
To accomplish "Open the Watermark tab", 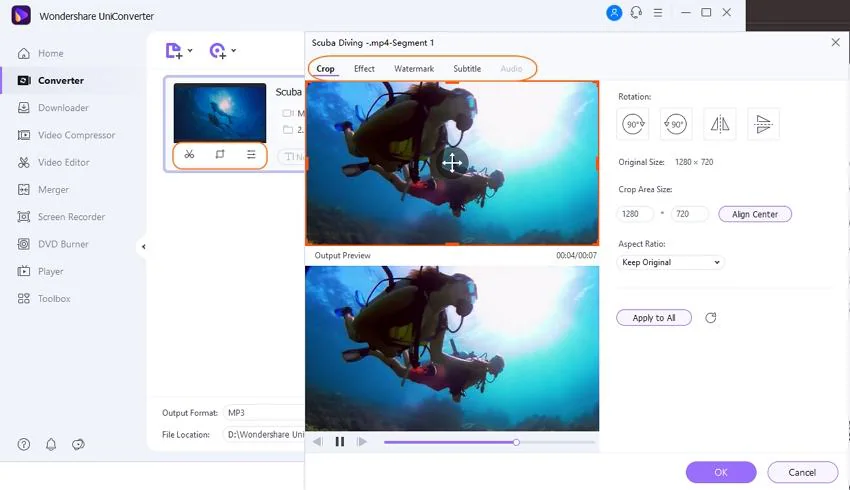I will (x=414, y=69).
